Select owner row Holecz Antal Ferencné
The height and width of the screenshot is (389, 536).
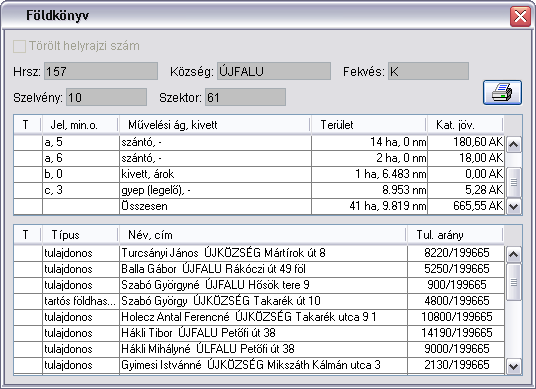pos(259,317)
